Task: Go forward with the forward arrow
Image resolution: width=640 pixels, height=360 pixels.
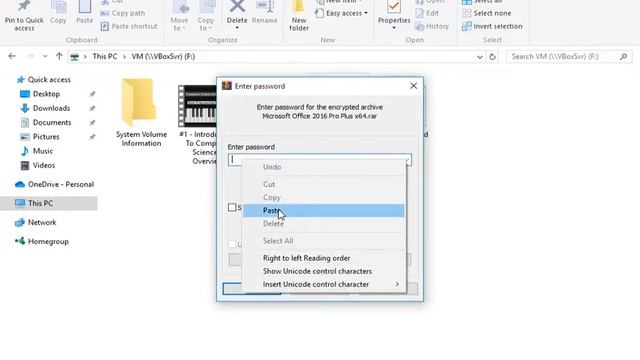Action: click(x=30, y=56)
